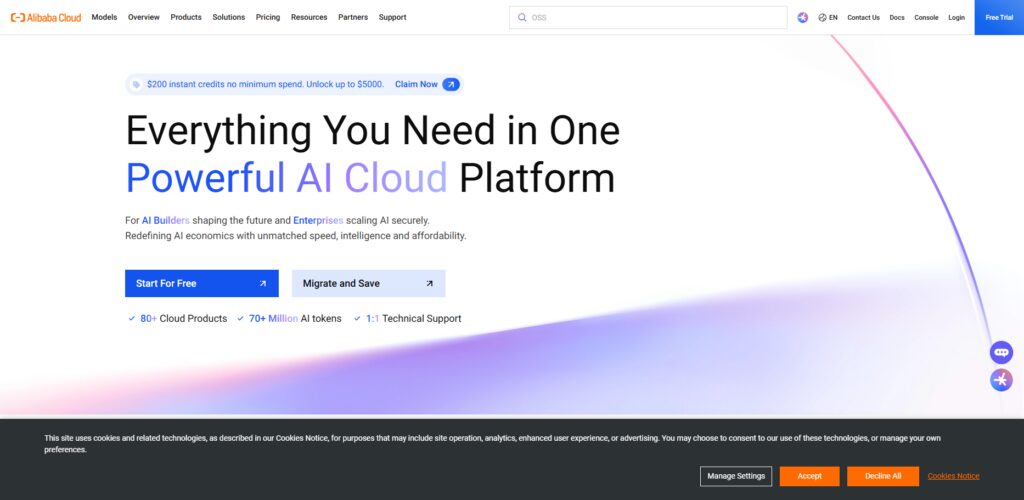Click the Migrate and Save button
Viewport: 1024px width, 500px height.
click(x=368, y=283)
